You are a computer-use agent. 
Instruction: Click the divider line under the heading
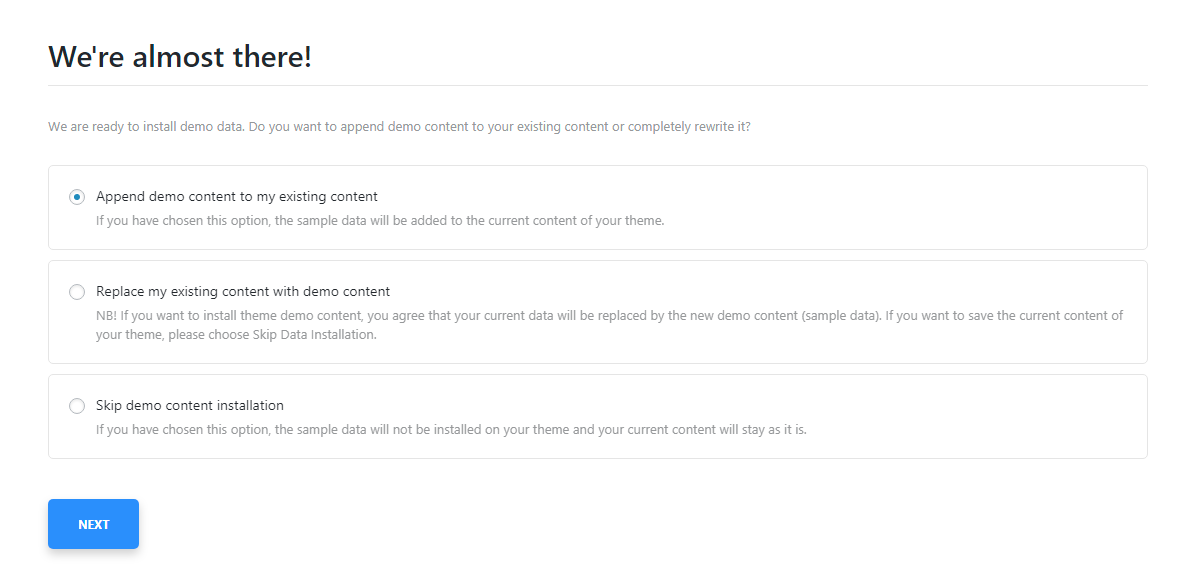(597, 86)
